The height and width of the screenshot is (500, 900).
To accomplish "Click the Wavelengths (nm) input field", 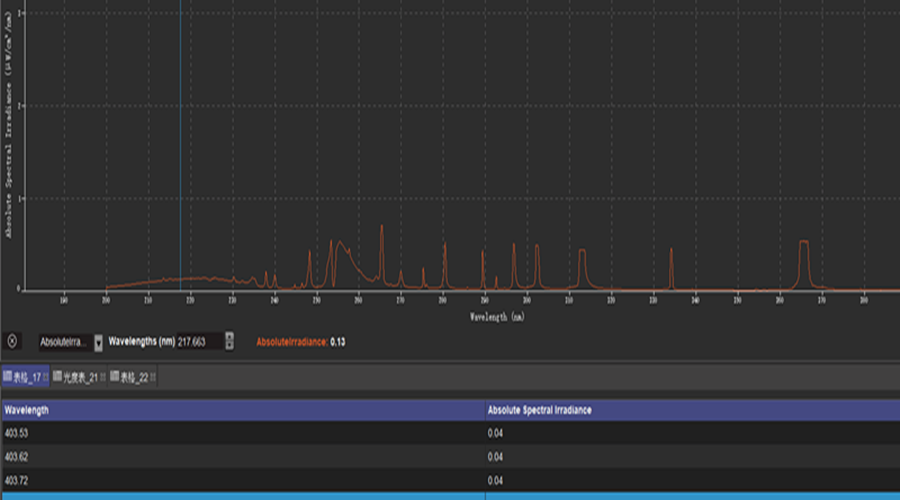I will (200, 342).
